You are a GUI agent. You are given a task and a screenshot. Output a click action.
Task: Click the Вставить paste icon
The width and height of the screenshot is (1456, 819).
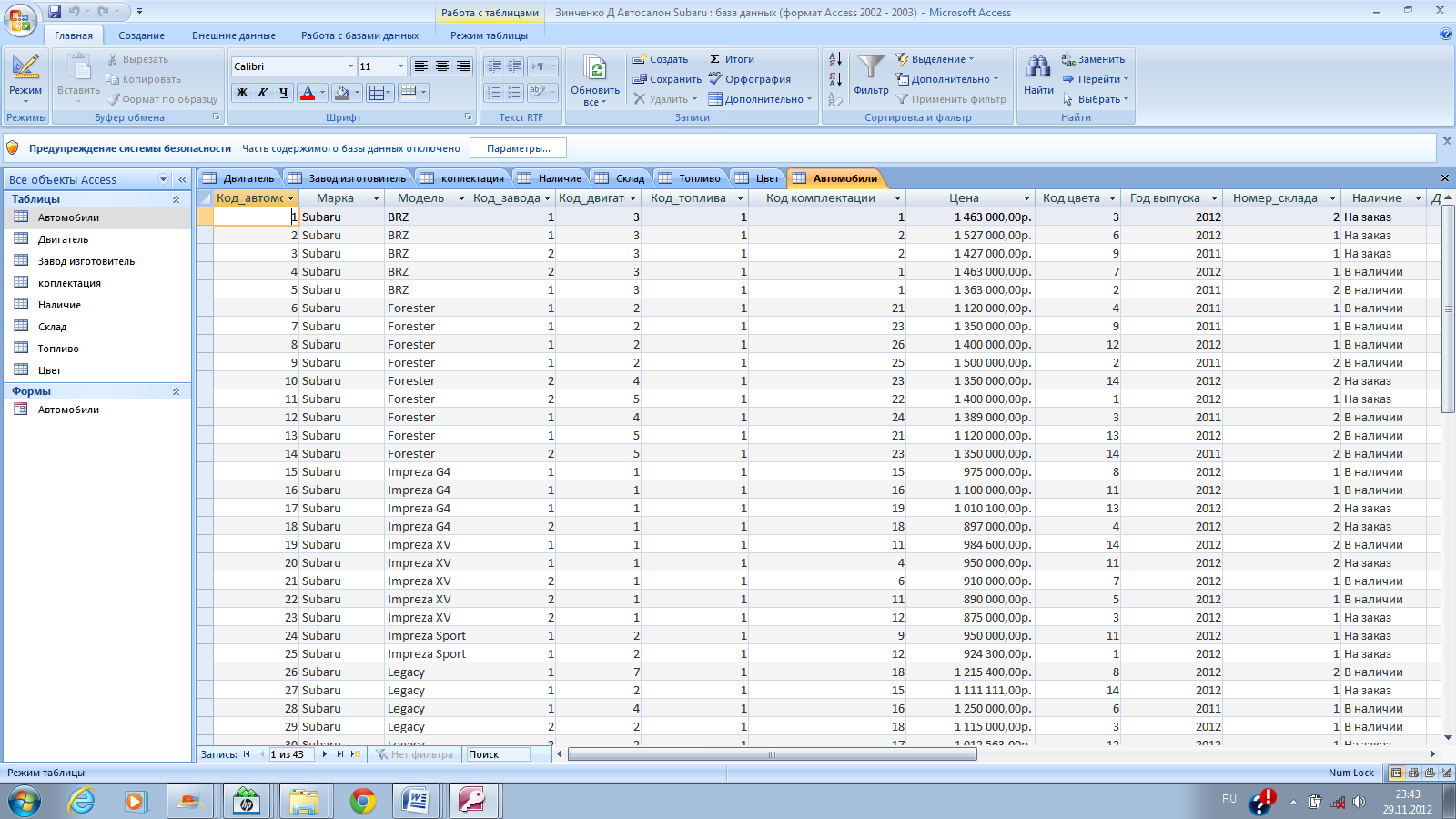coord(79,68)
